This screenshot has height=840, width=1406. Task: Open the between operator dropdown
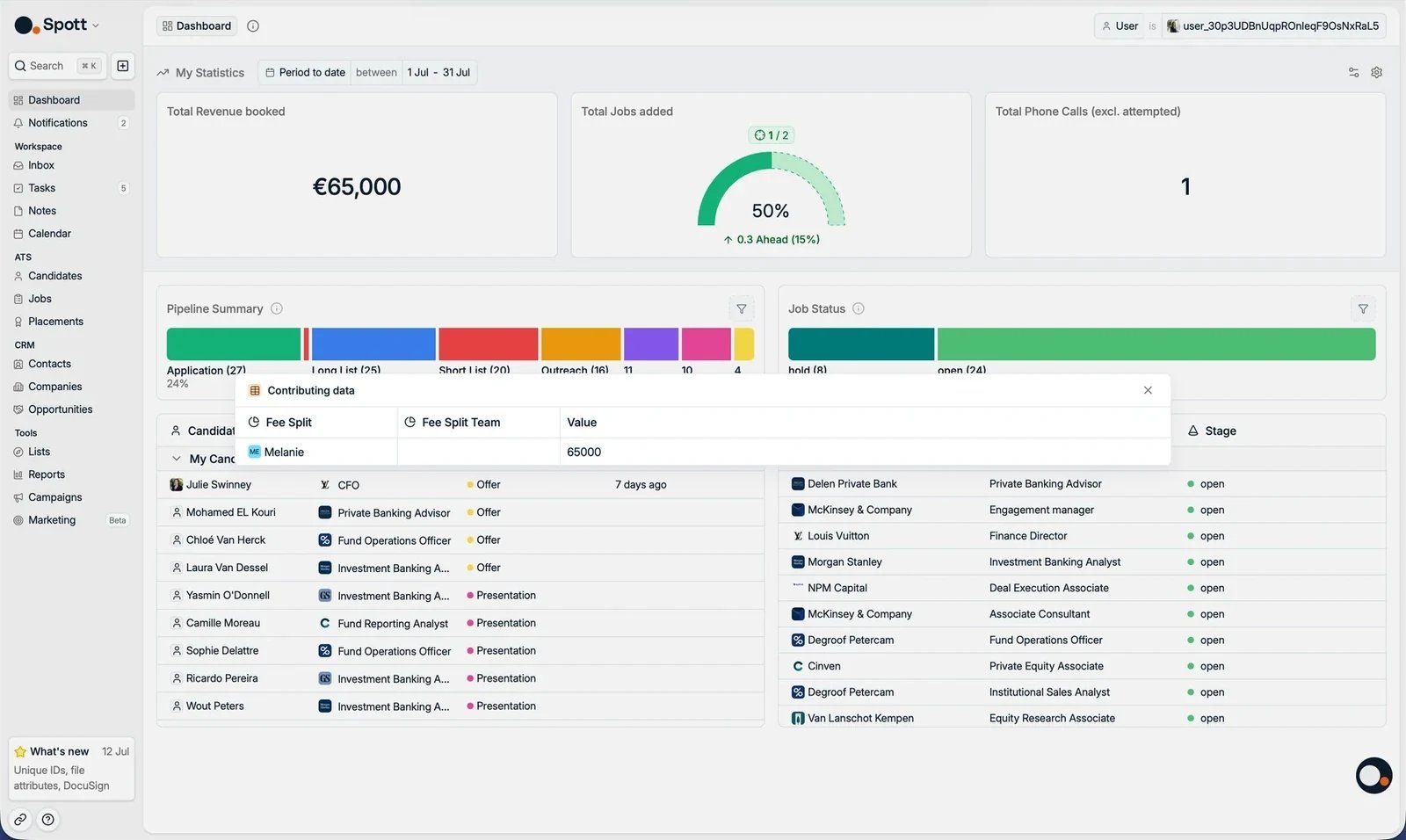(x=376, y=73)
